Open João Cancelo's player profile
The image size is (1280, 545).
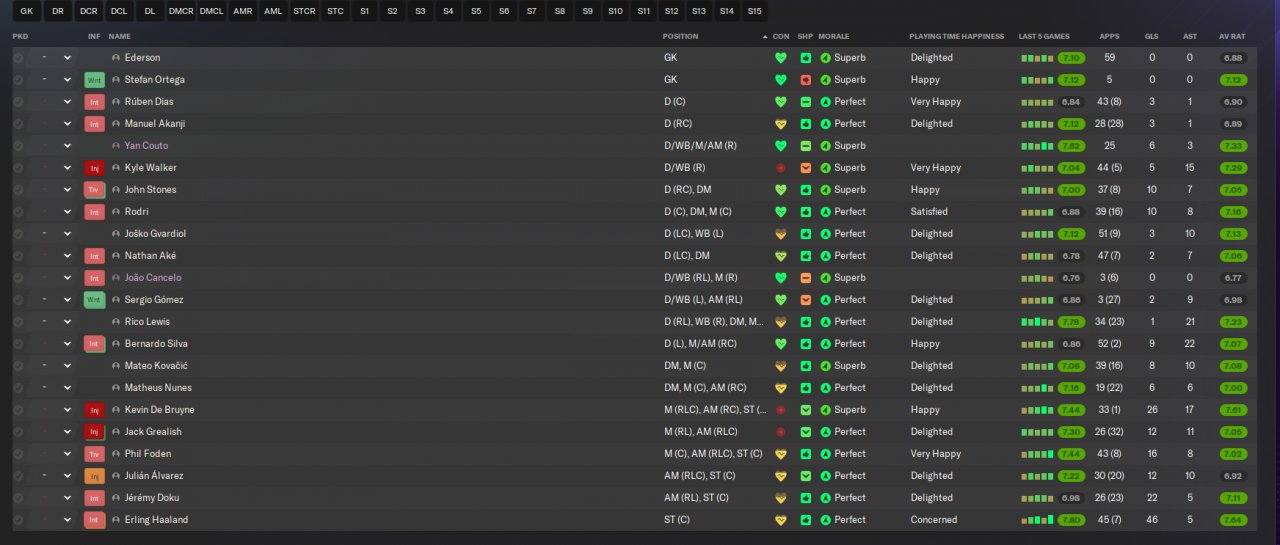click(x=153, y=278)
